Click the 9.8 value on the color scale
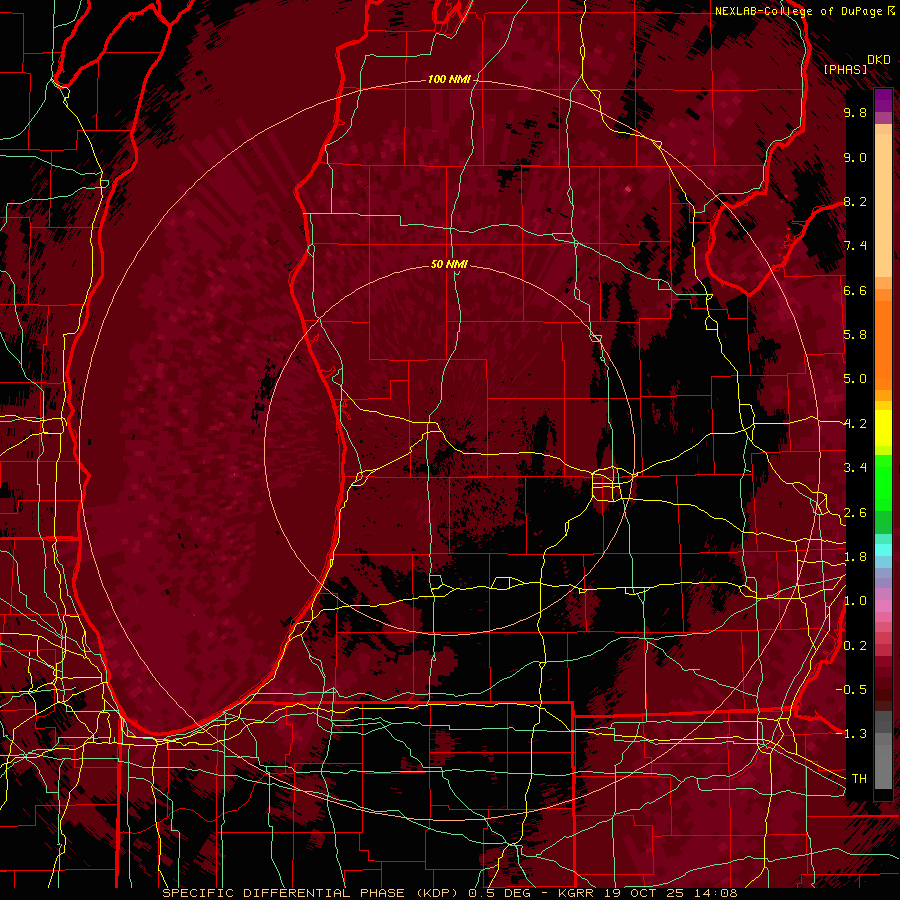 point(855,112)
